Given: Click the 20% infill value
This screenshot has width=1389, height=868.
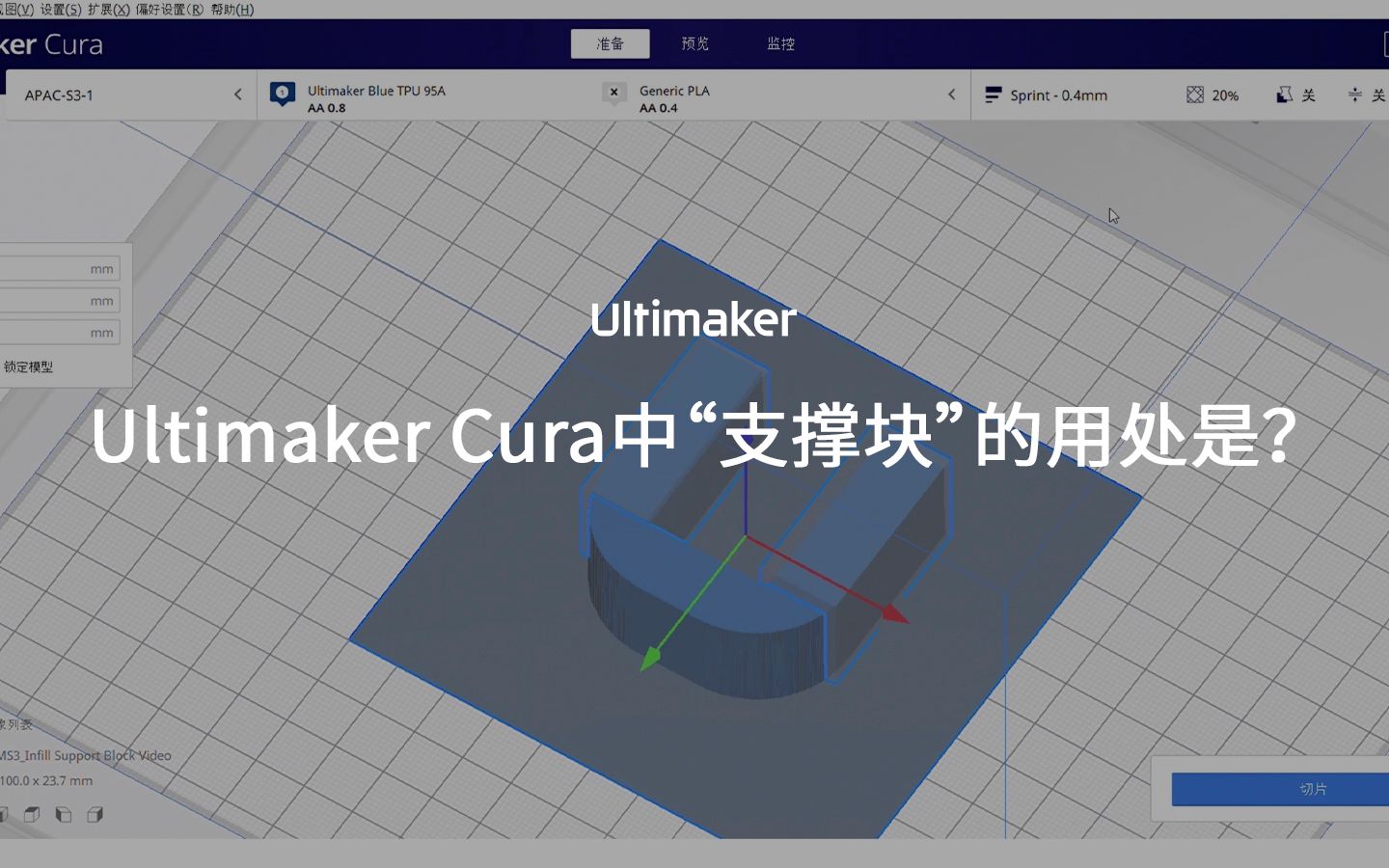Looking at the screenshot, I should [x=1225, y=95].
